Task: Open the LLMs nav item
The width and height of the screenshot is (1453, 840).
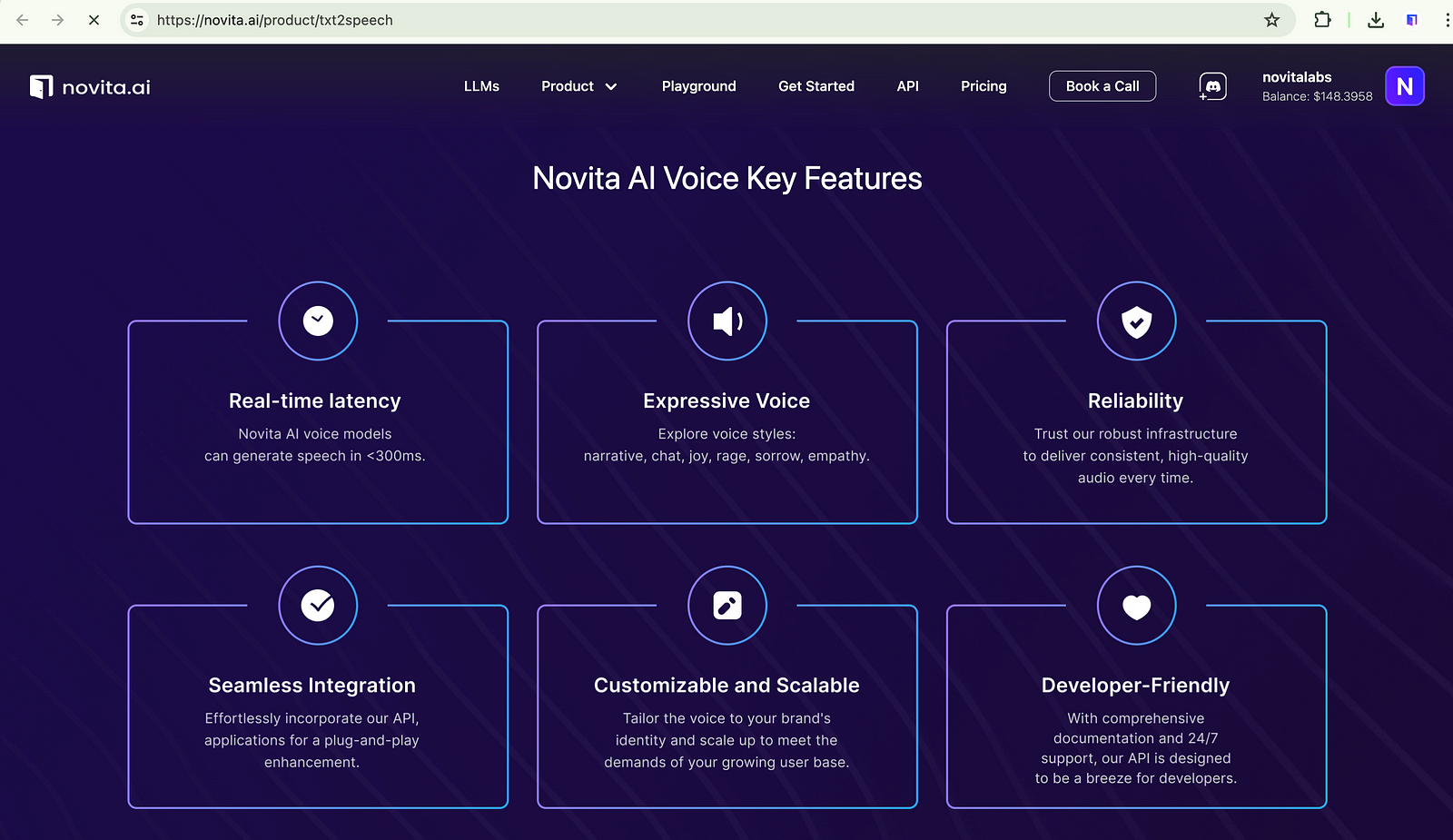Action: point(481,86)
